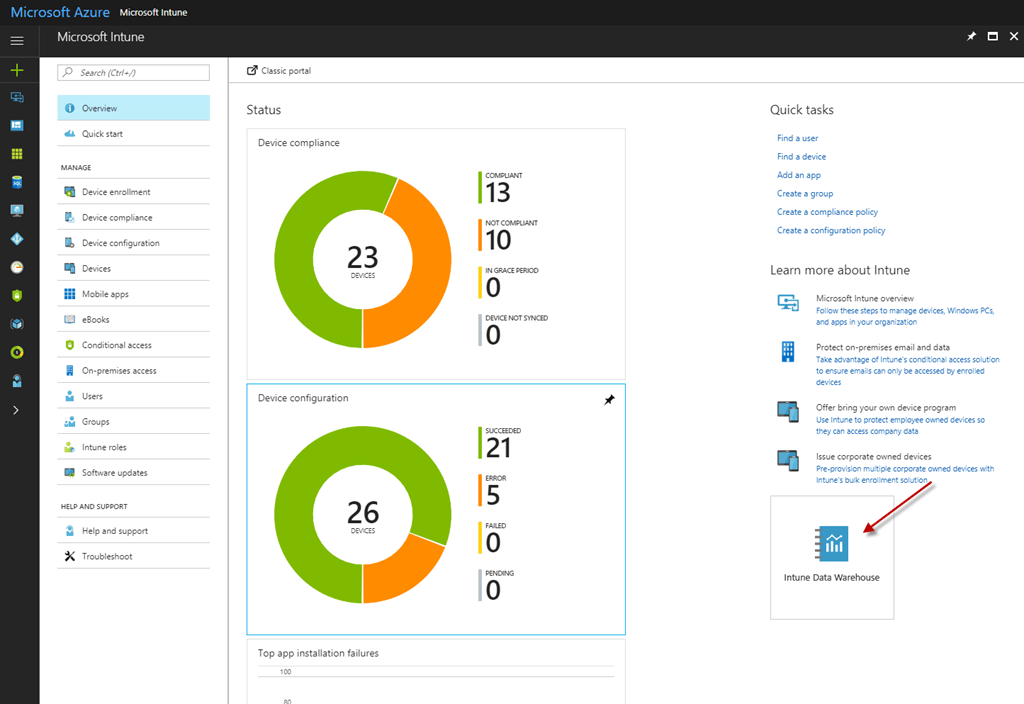
Task: Click the Pending 0 count
Action: click(x=493, y=590)
